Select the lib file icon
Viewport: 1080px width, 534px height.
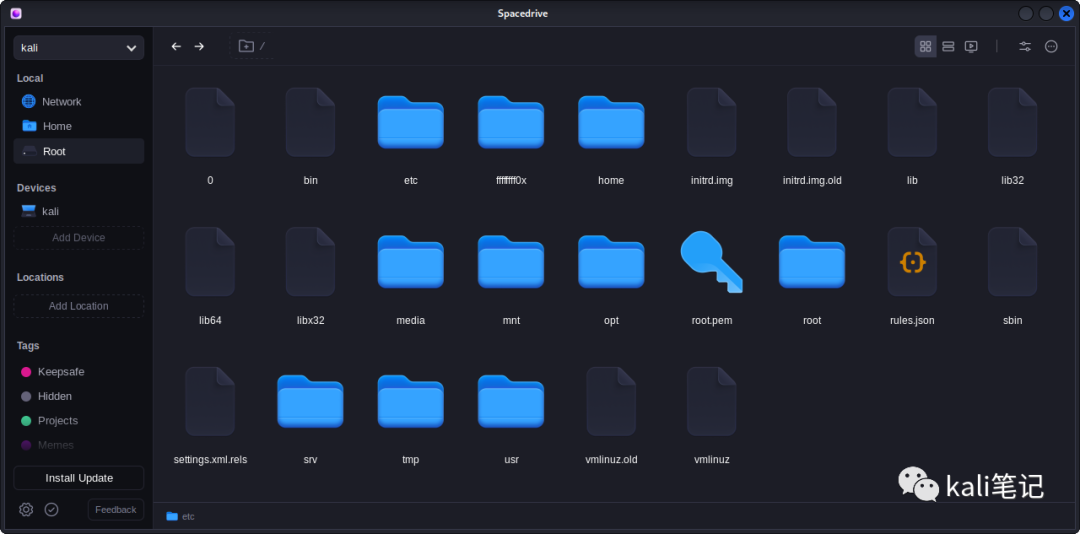tap(912, 122)
